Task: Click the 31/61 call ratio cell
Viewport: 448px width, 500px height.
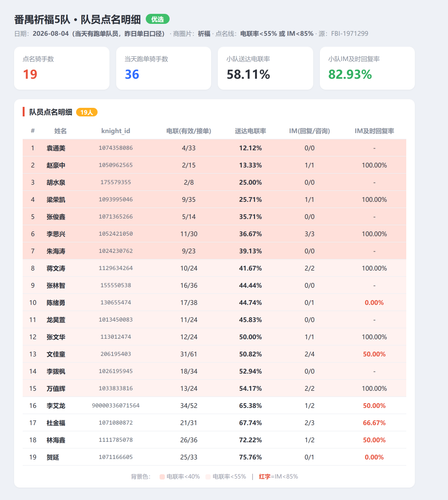Action: [189, 354]
